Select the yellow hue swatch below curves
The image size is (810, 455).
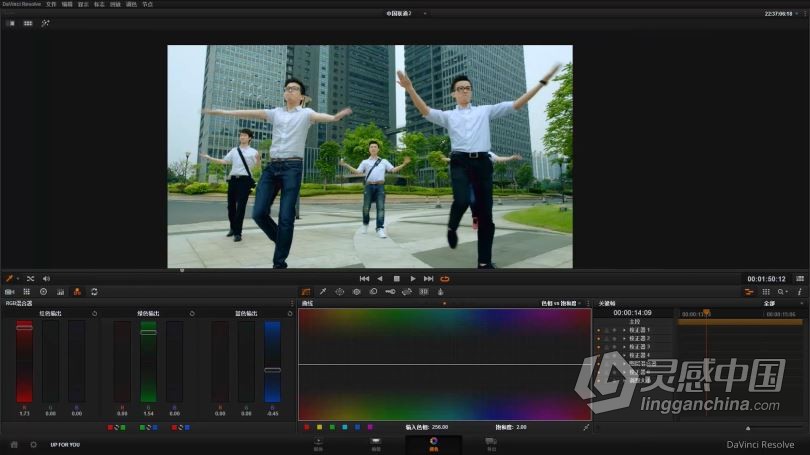[319, 427]
